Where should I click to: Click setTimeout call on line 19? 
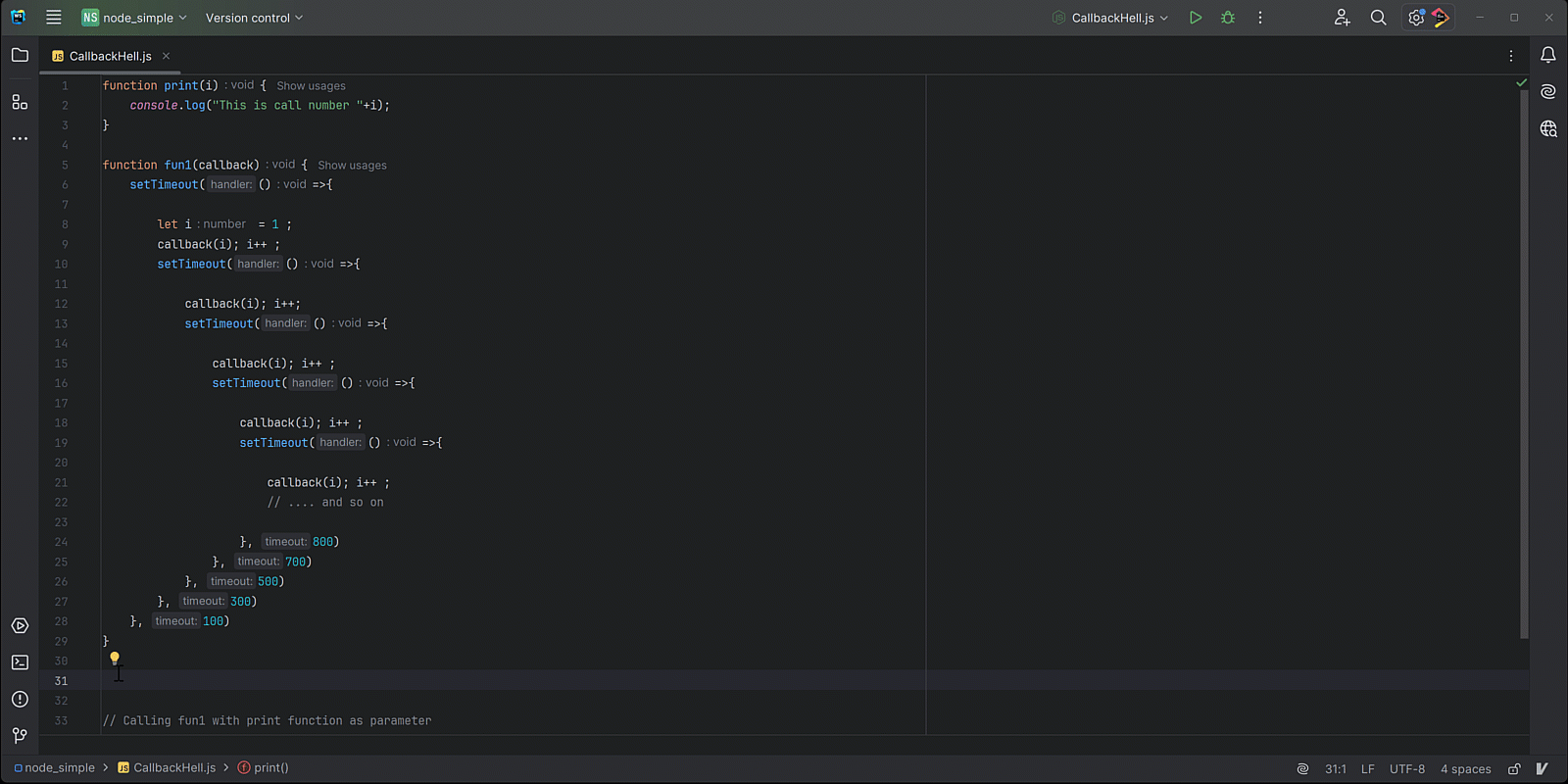point(273,443)
